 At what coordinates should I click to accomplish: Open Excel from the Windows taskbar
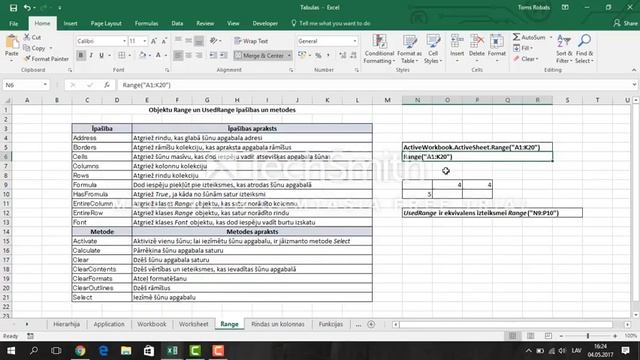pyautogui.click(x=172, y=351)
